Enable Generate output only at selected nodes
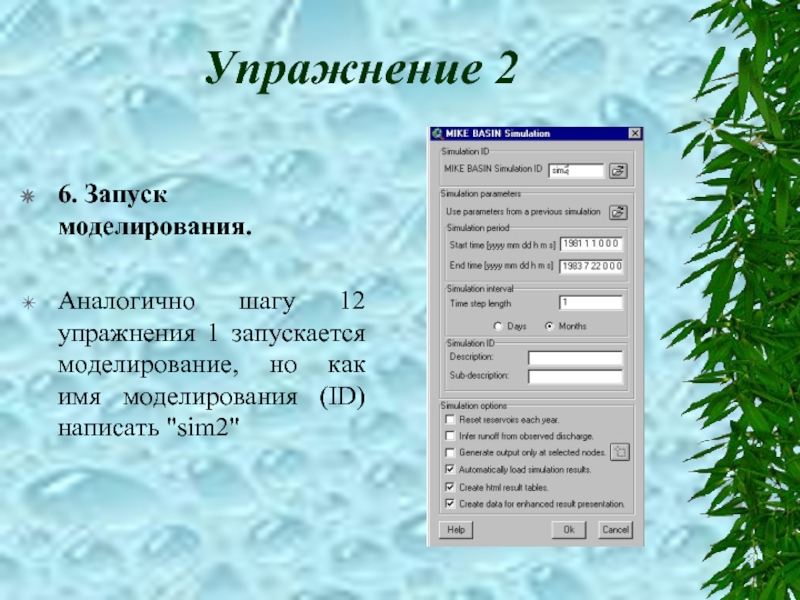Viewport: 800px width, 600px height. click(x=449, y=453)
